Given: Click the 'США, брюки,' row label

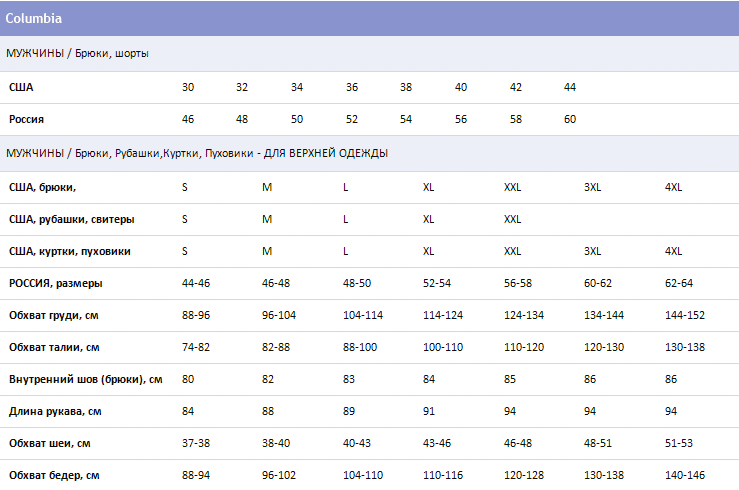Looking at the screenshot, I should coord(42,188).
